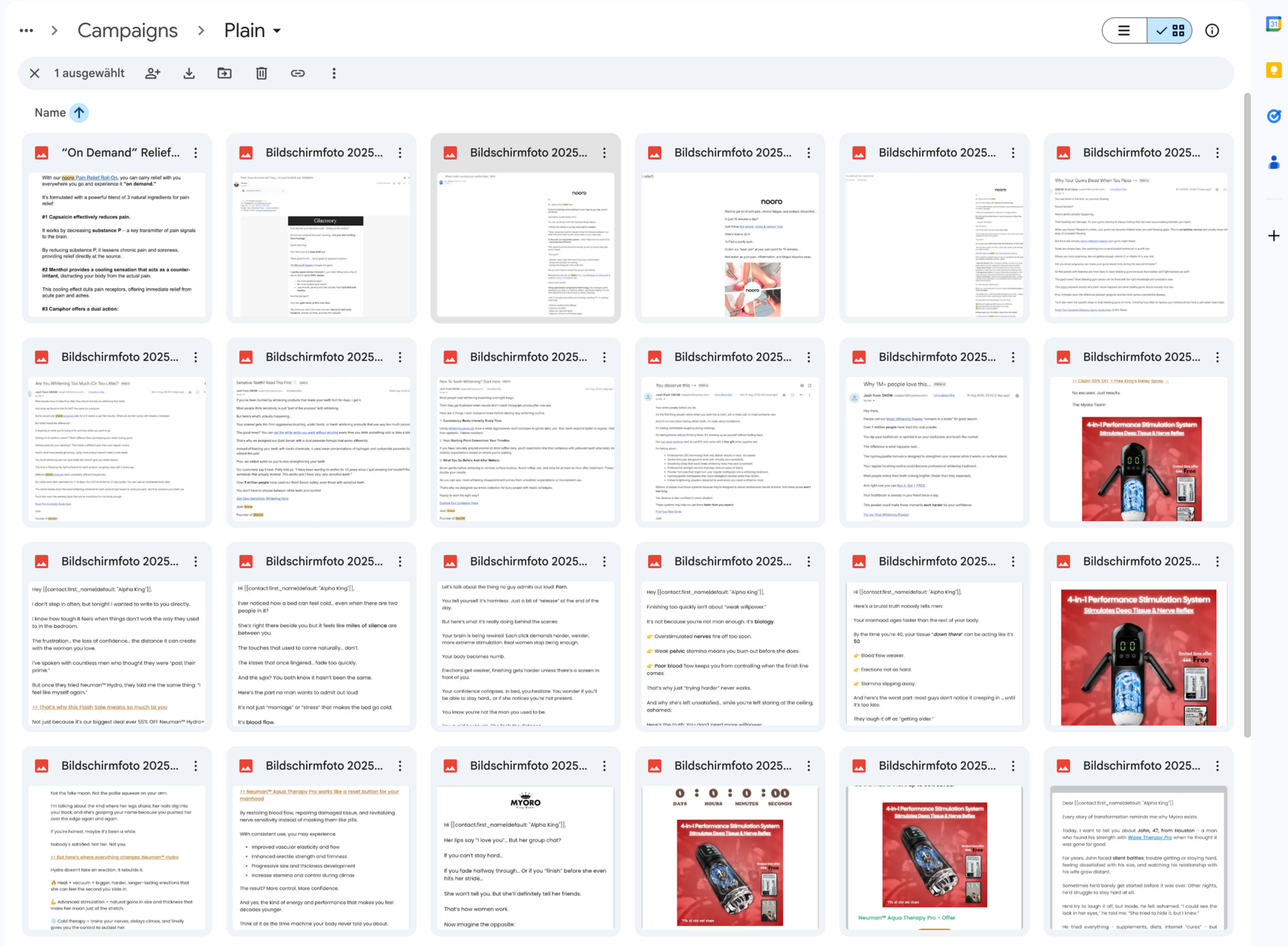The width and height of the screenshot is (1288, 946).
Task: Click the share with people icon
Action: pyautogui.click(x=153, y=73)
